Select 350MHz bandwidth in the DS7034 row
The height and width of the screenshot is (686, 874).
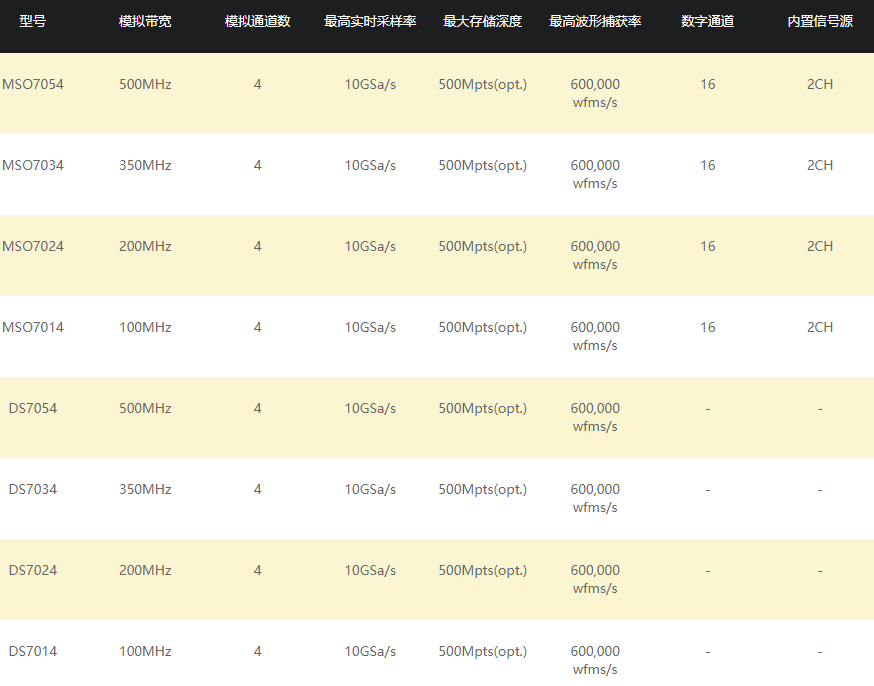point(145,489)
